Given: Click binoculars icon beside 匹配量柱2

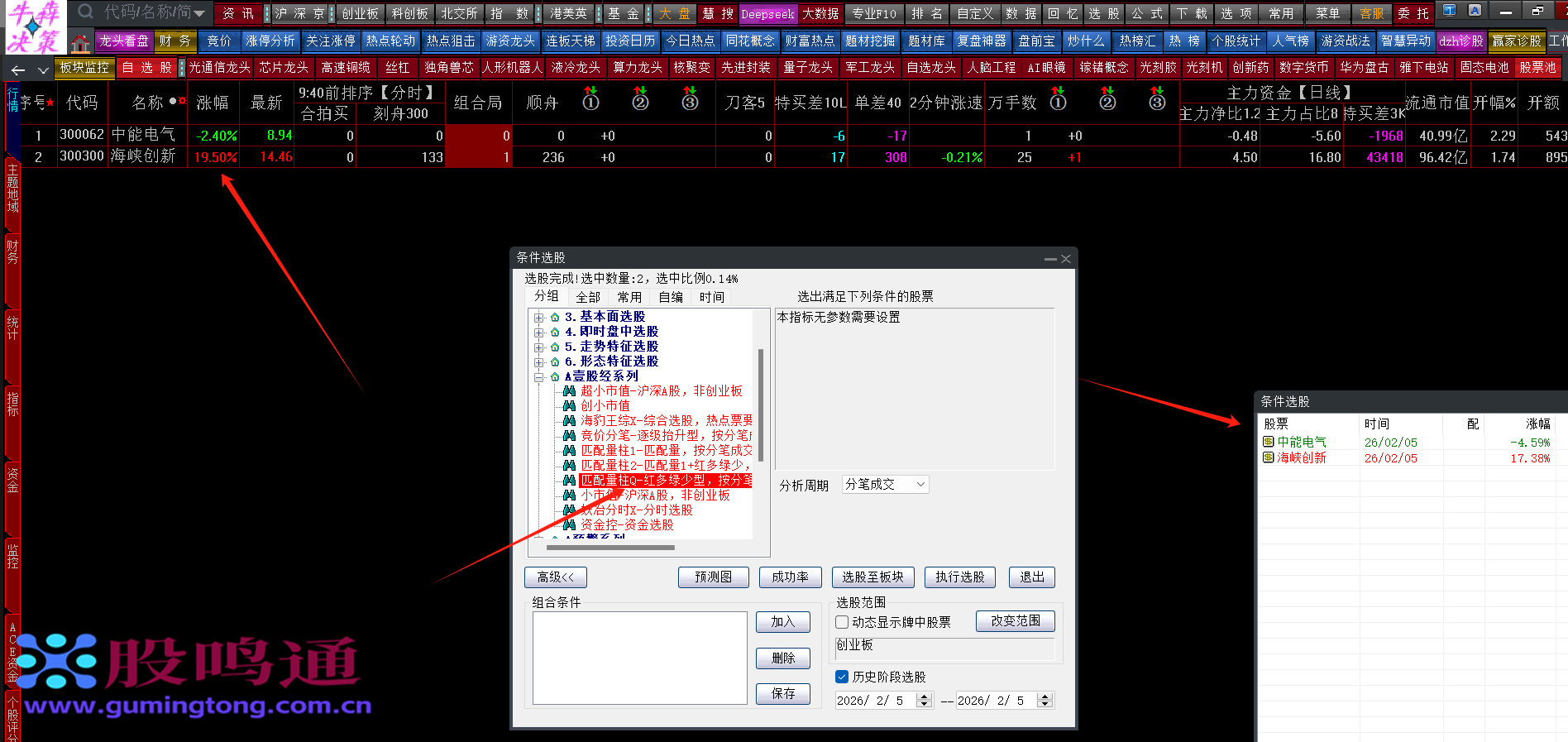Looking at the screenshot, I should (x=569, y=466).
